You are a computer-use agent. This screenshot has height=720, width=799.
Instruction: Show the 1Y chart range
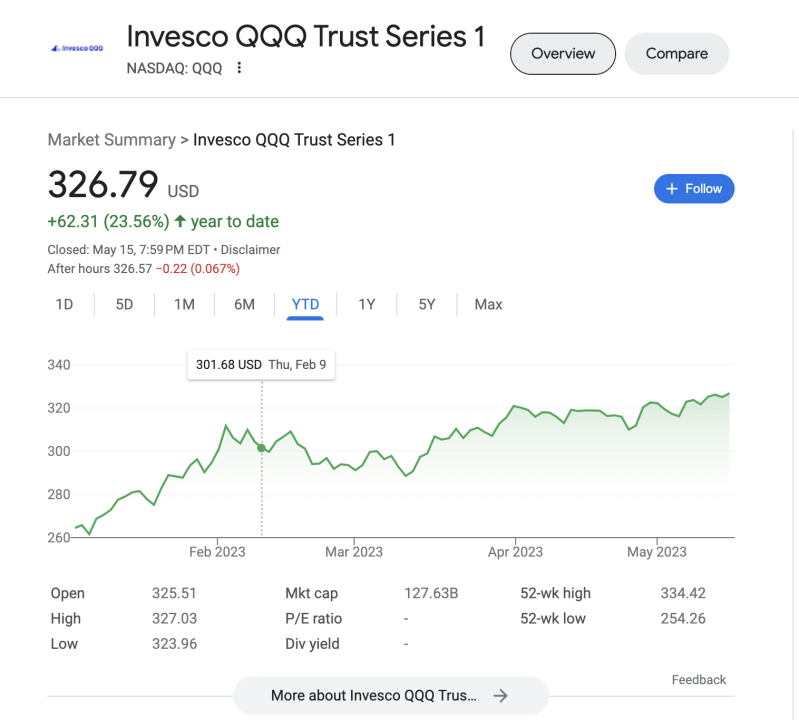click(367, 304)
